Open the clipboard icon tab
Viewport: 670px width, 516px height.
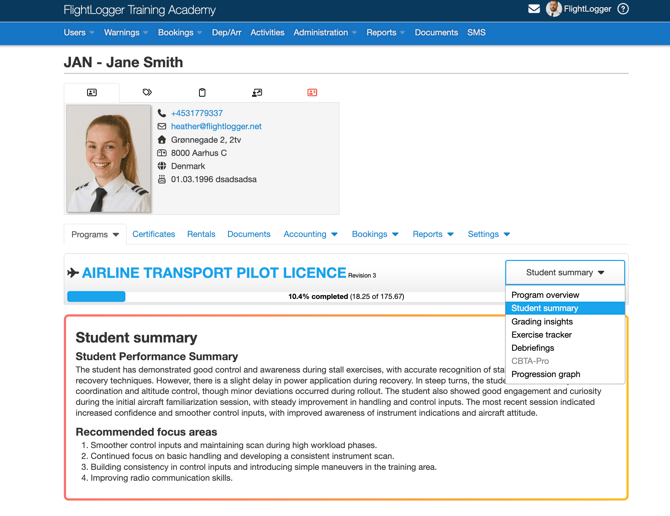(202, 92)
